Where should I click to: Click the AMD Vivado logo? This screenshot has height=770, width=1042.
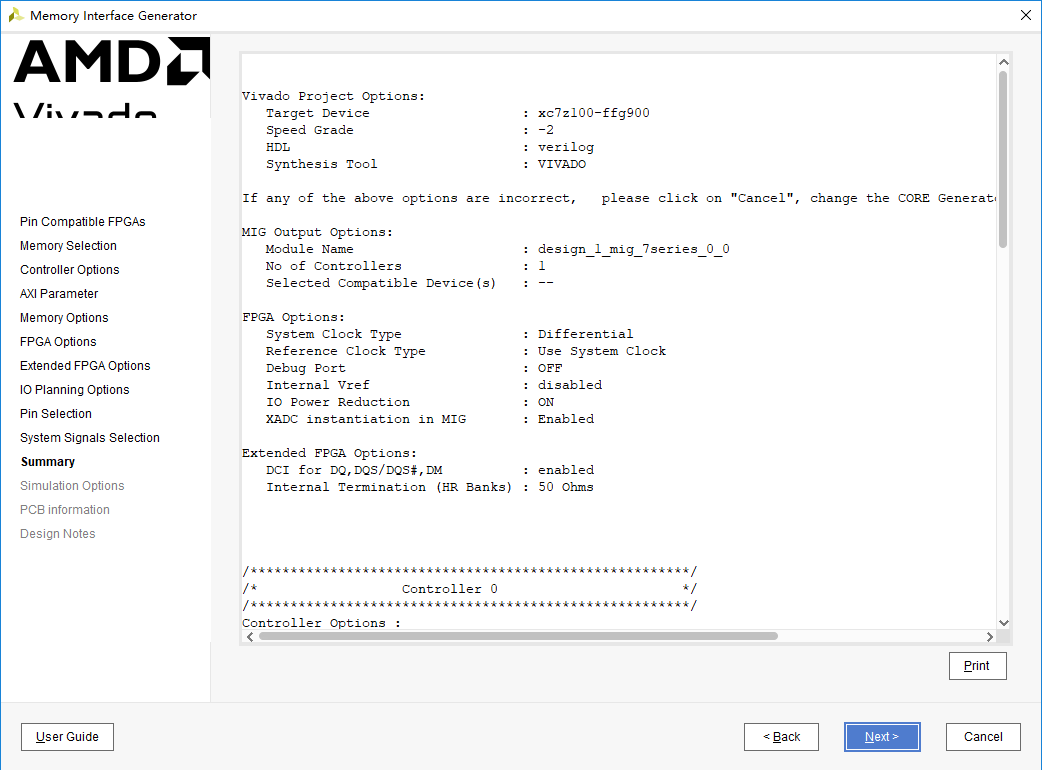[x=111, y=77]
